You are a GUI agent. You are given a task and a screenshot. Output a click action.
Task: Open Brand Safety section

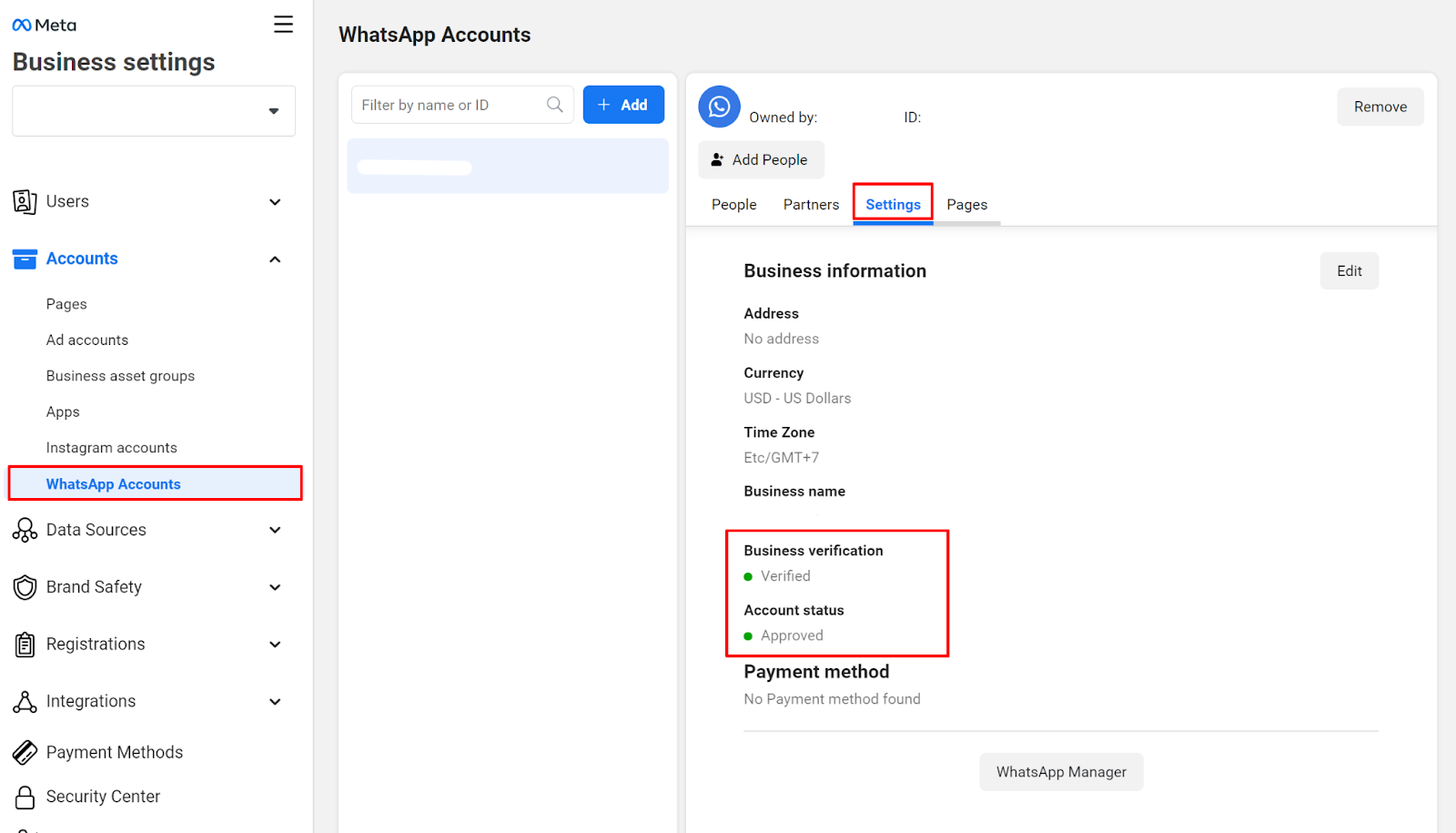(94, 587)
